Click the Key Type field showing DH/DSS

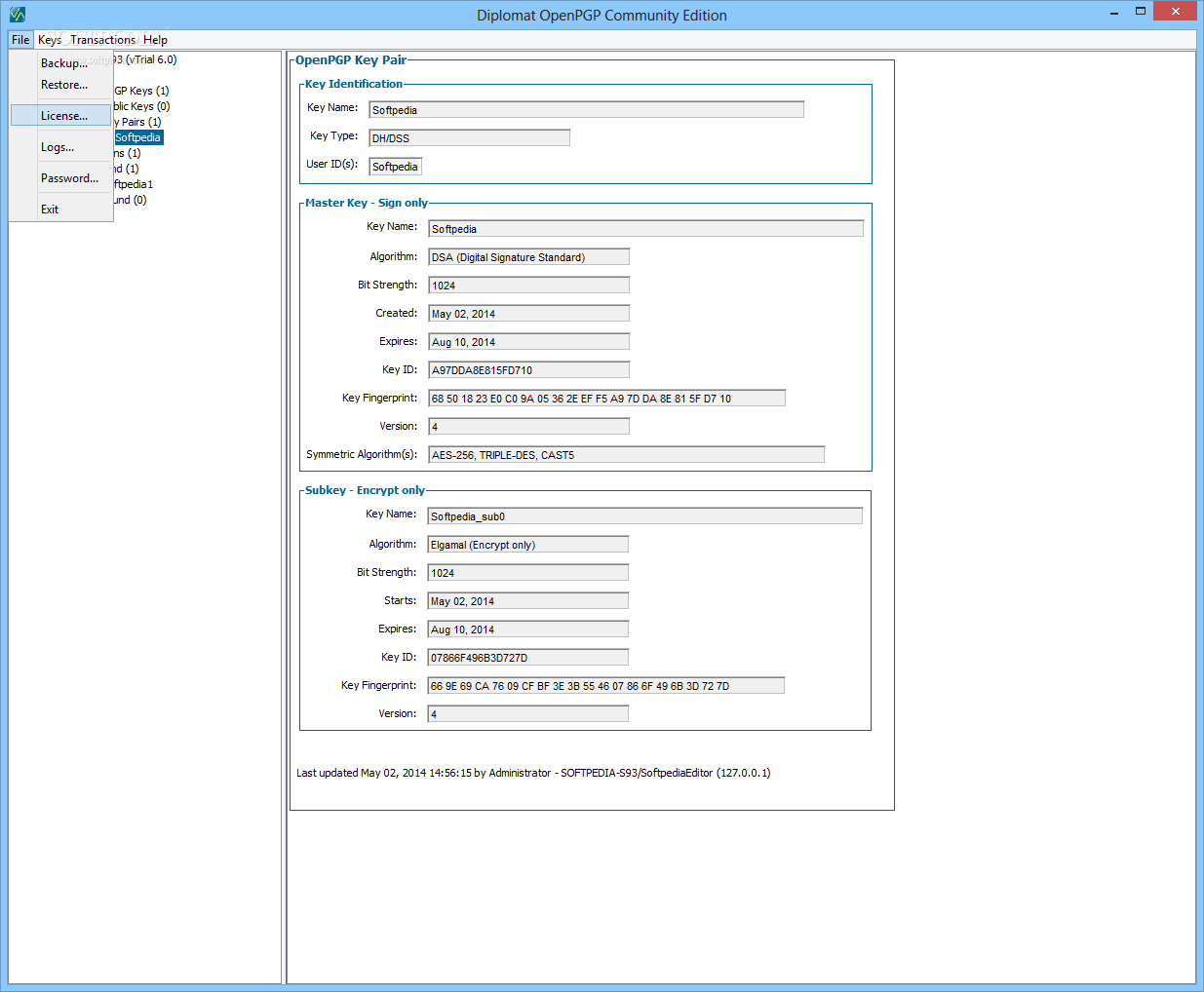coord(469,138)
